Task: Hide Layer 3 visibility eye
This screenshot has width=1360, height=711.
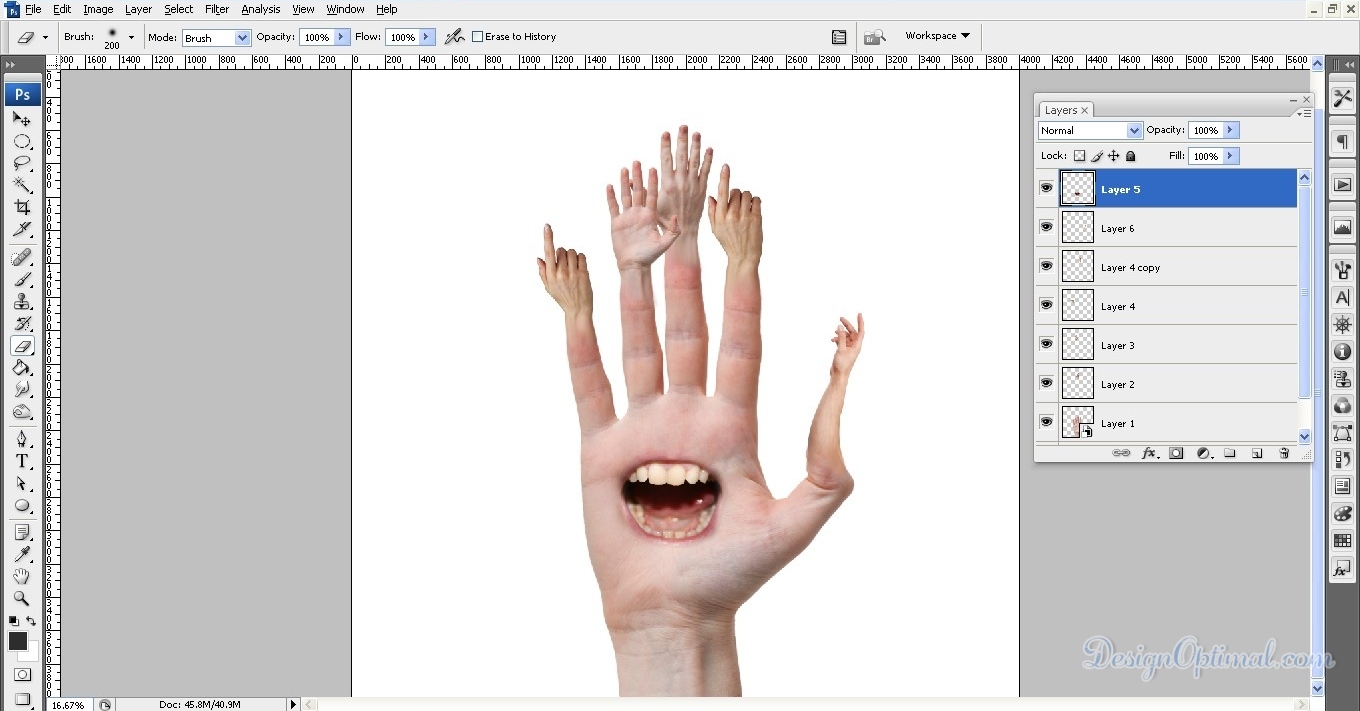Action: (1046, 344)
